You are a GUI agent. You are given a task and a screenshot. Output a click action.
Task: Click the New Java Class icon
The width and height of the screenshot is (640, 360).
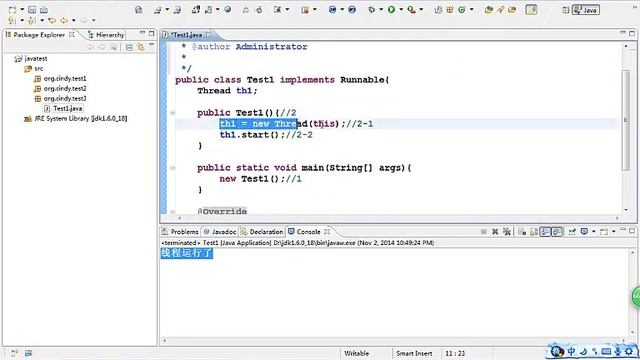462,9
